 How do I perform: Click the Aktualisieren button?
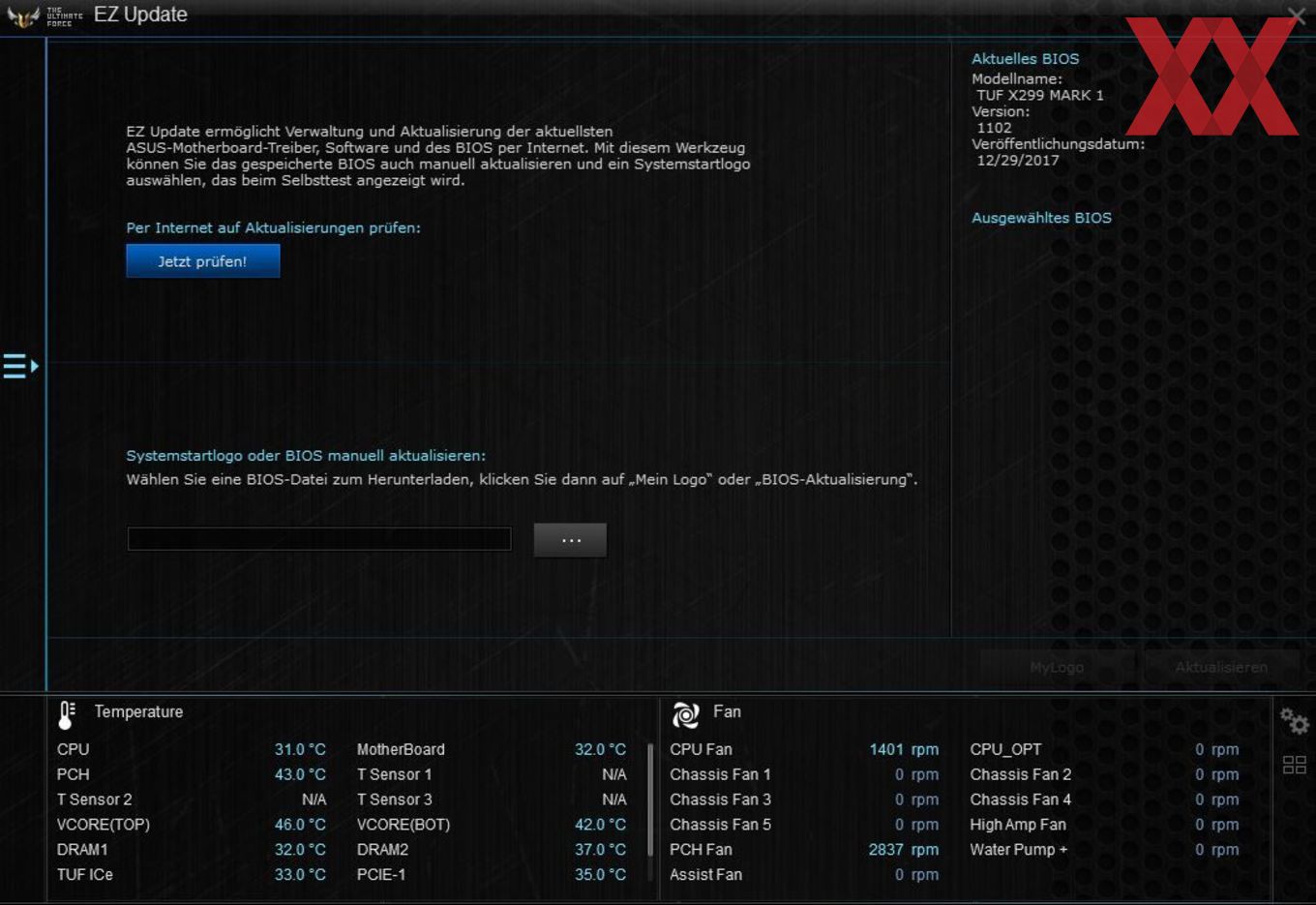click(x=1221, y=667)
